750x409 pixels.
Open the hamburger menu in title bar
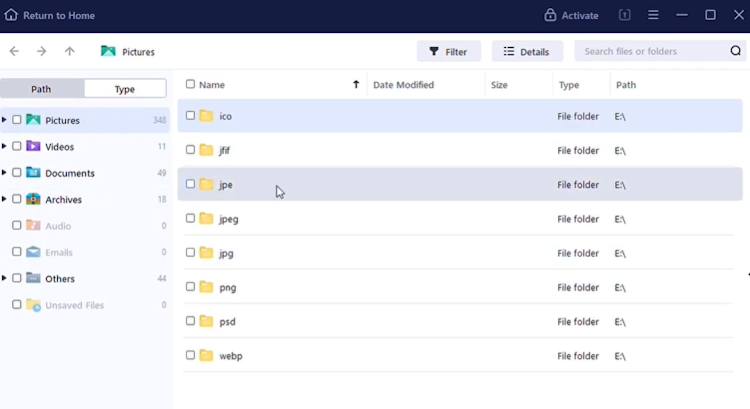653,15
